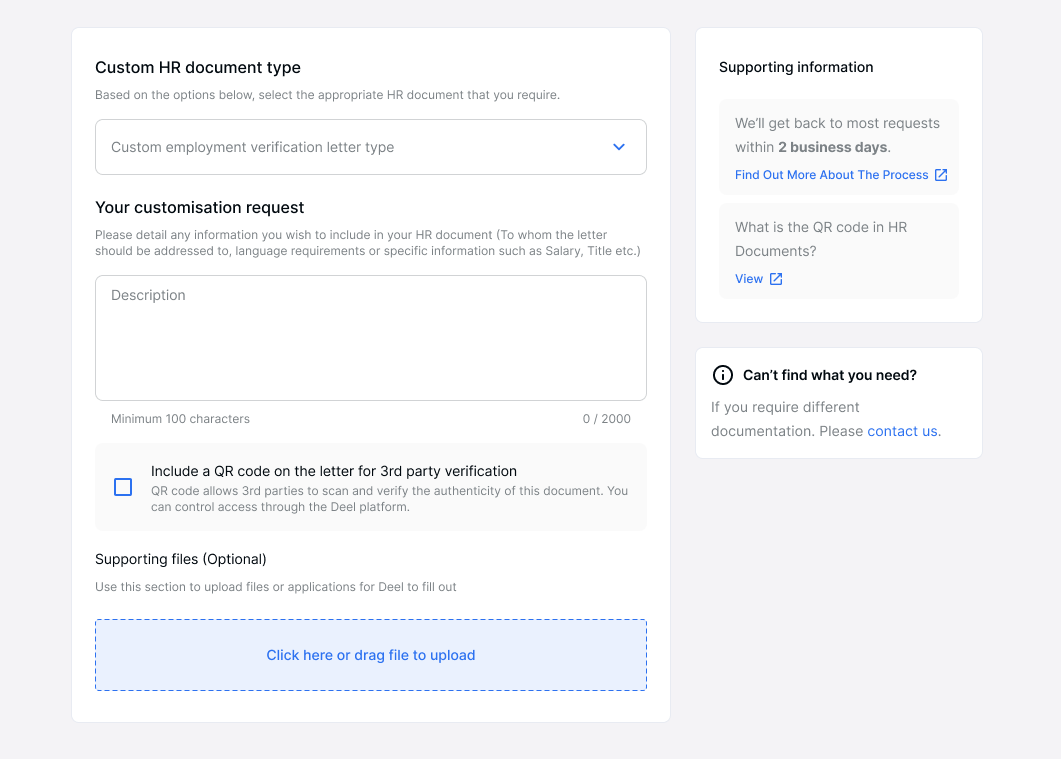This screenshot has height=759, width=1061.
Task: Click the 2 business days info box
Action: click(838, 146)
